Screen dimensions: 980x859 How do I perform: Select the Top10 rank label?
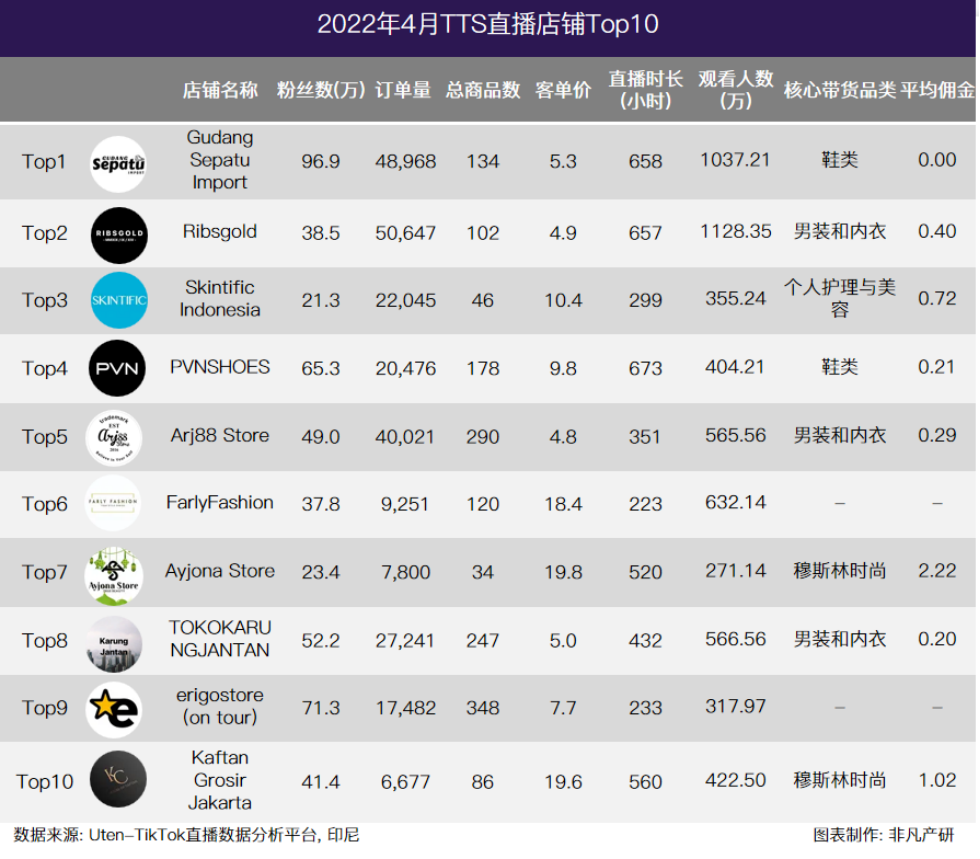[44, 782]
